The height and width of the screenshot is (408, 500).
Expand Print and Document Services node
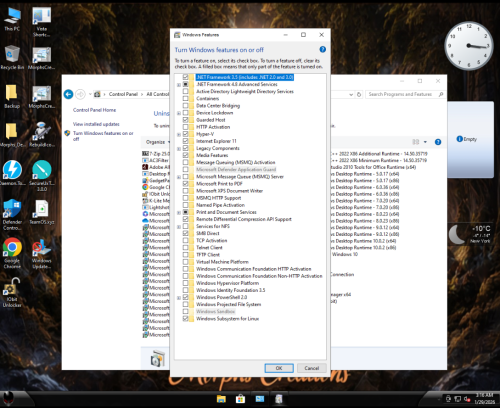point(179,212)
